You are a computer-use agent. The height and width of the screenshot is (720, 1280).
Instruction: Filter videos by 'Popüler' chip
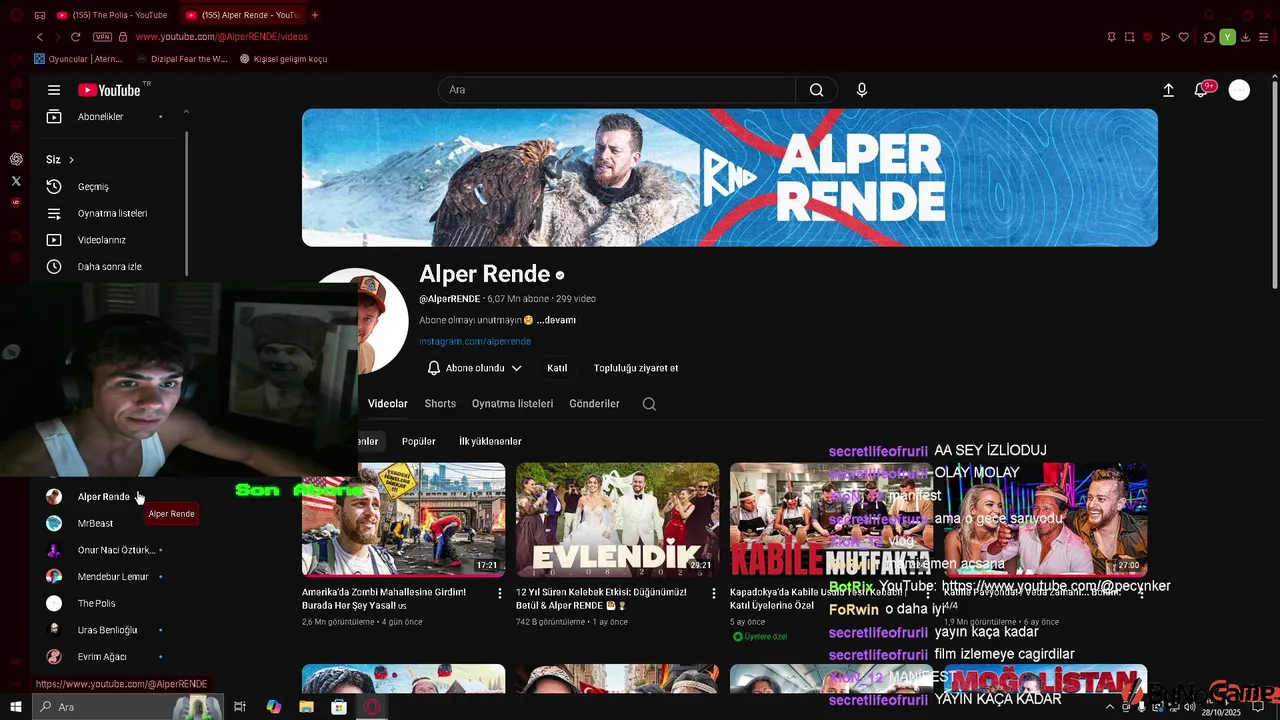point(419,441)
